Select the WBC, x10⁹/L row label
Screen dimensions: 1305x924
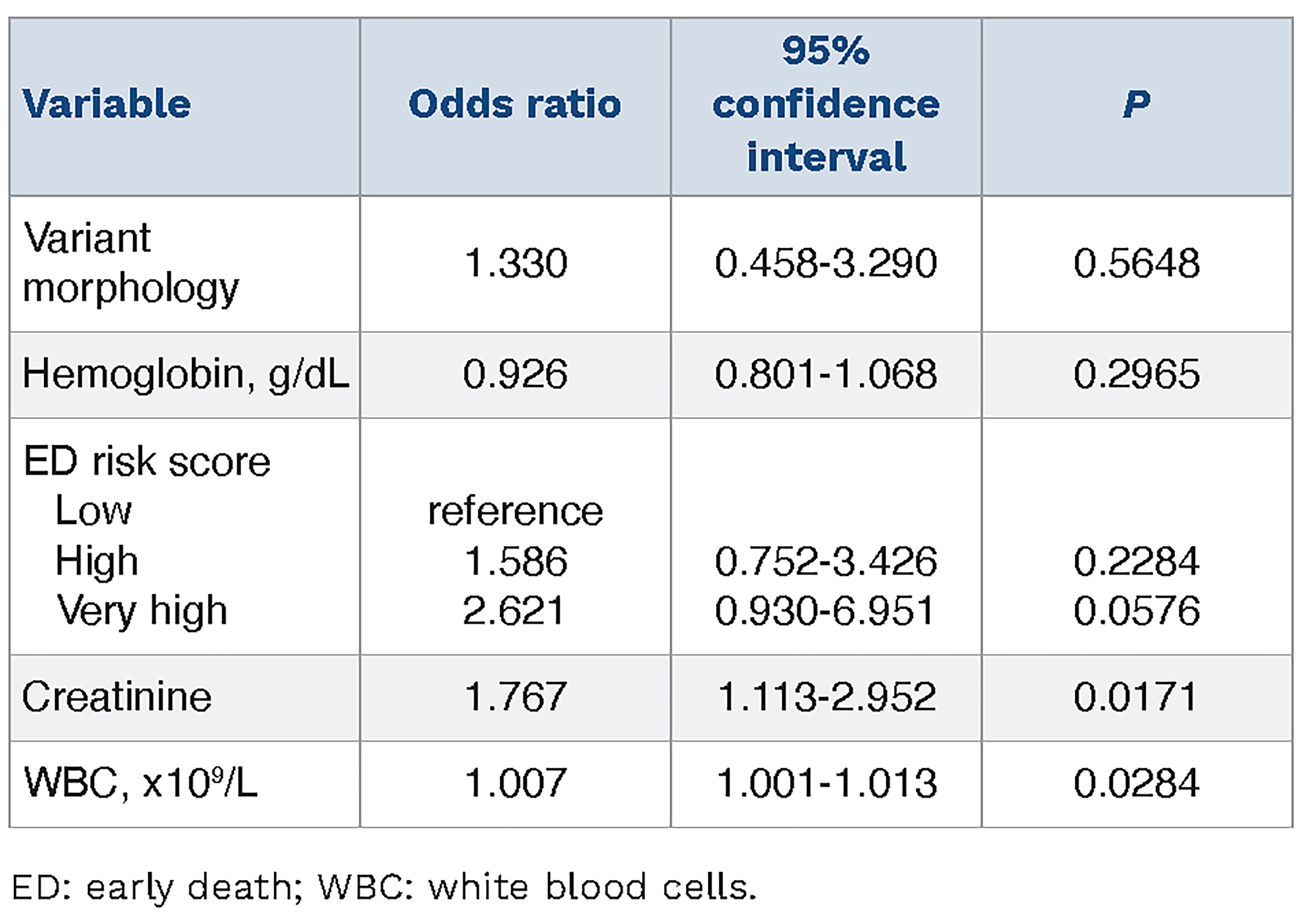(x=141, y=783)
